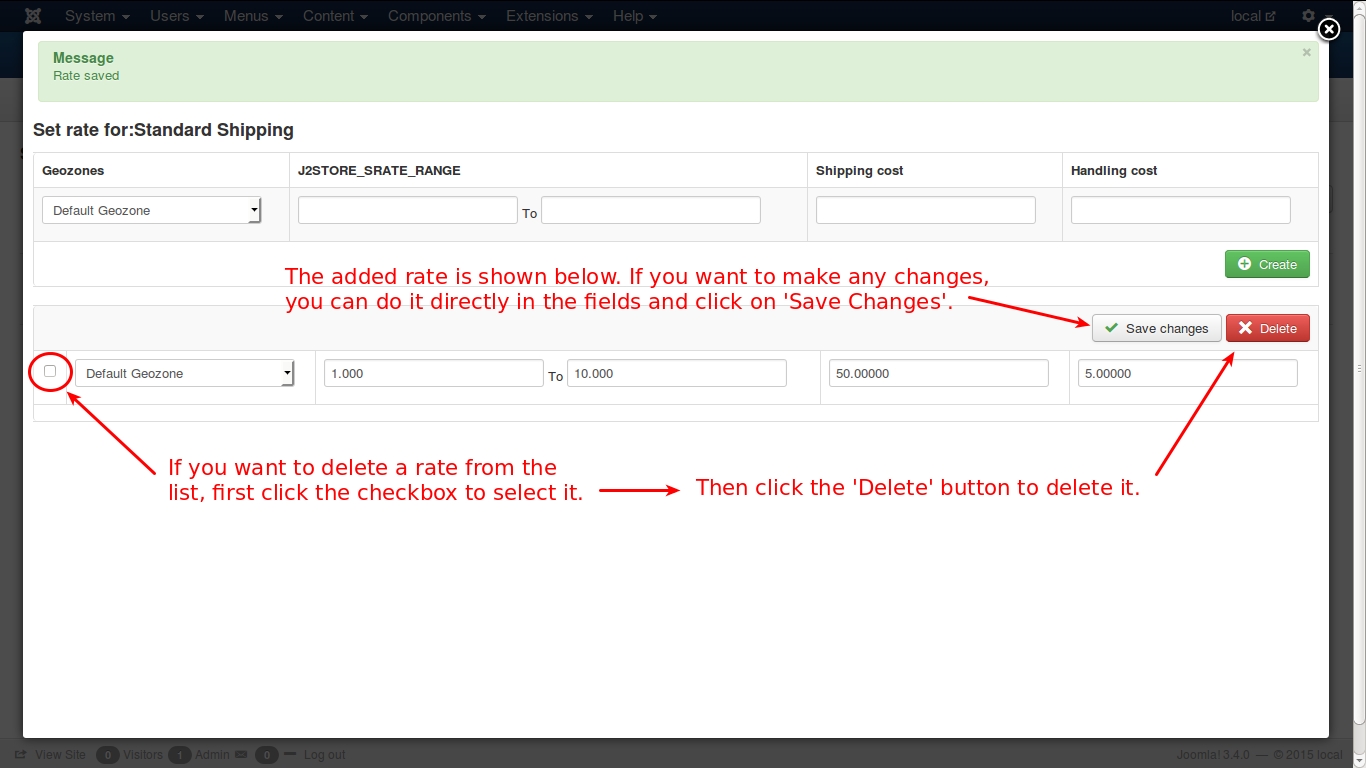Dismiss the 'Rate saved' message
1366x768 pixels.
click(x=1306, y=53)
